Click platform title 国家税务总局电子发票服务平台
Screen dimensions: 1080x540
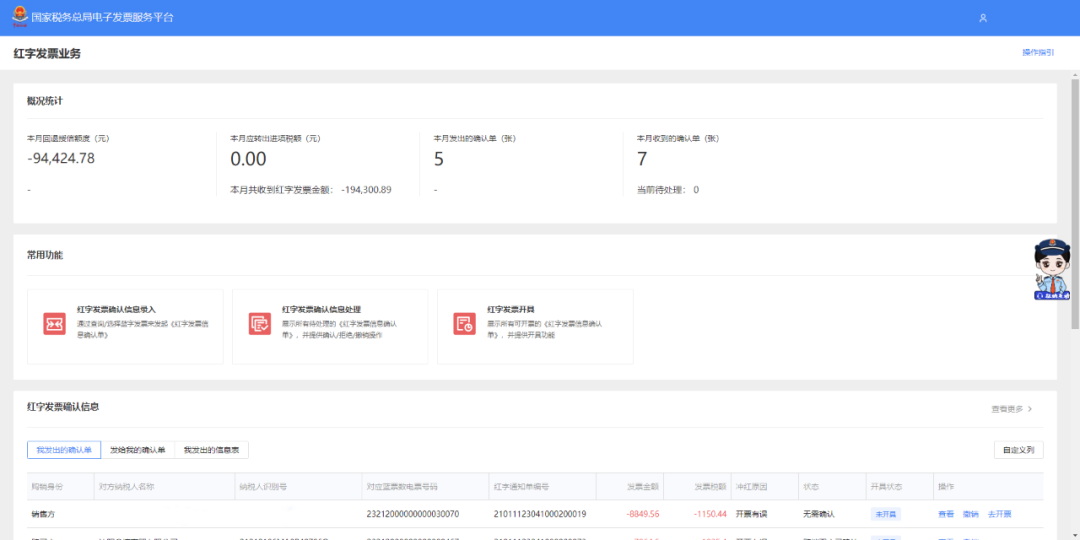point(103,17)
